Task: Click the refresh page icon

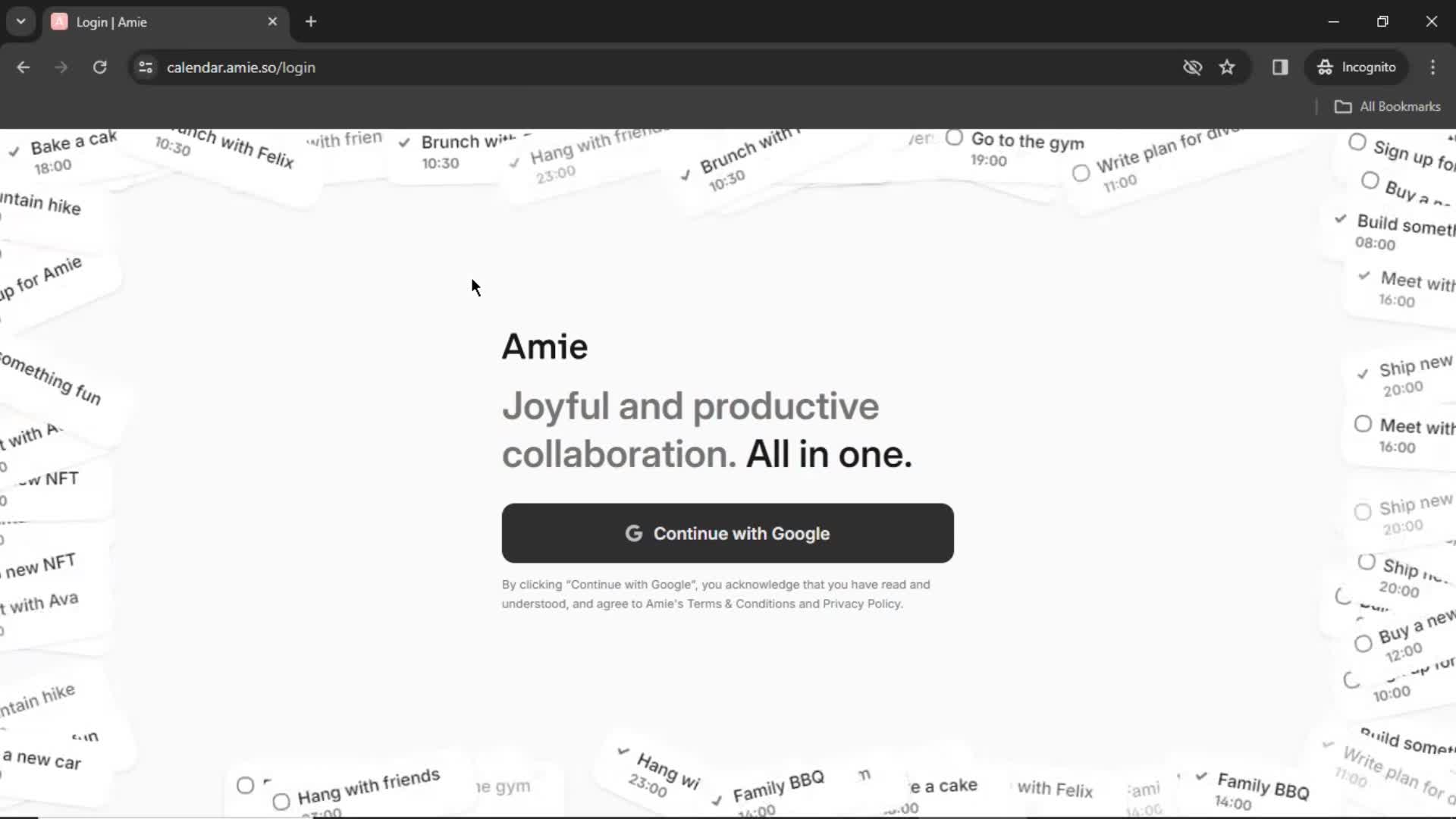Action: click(99, 67)
